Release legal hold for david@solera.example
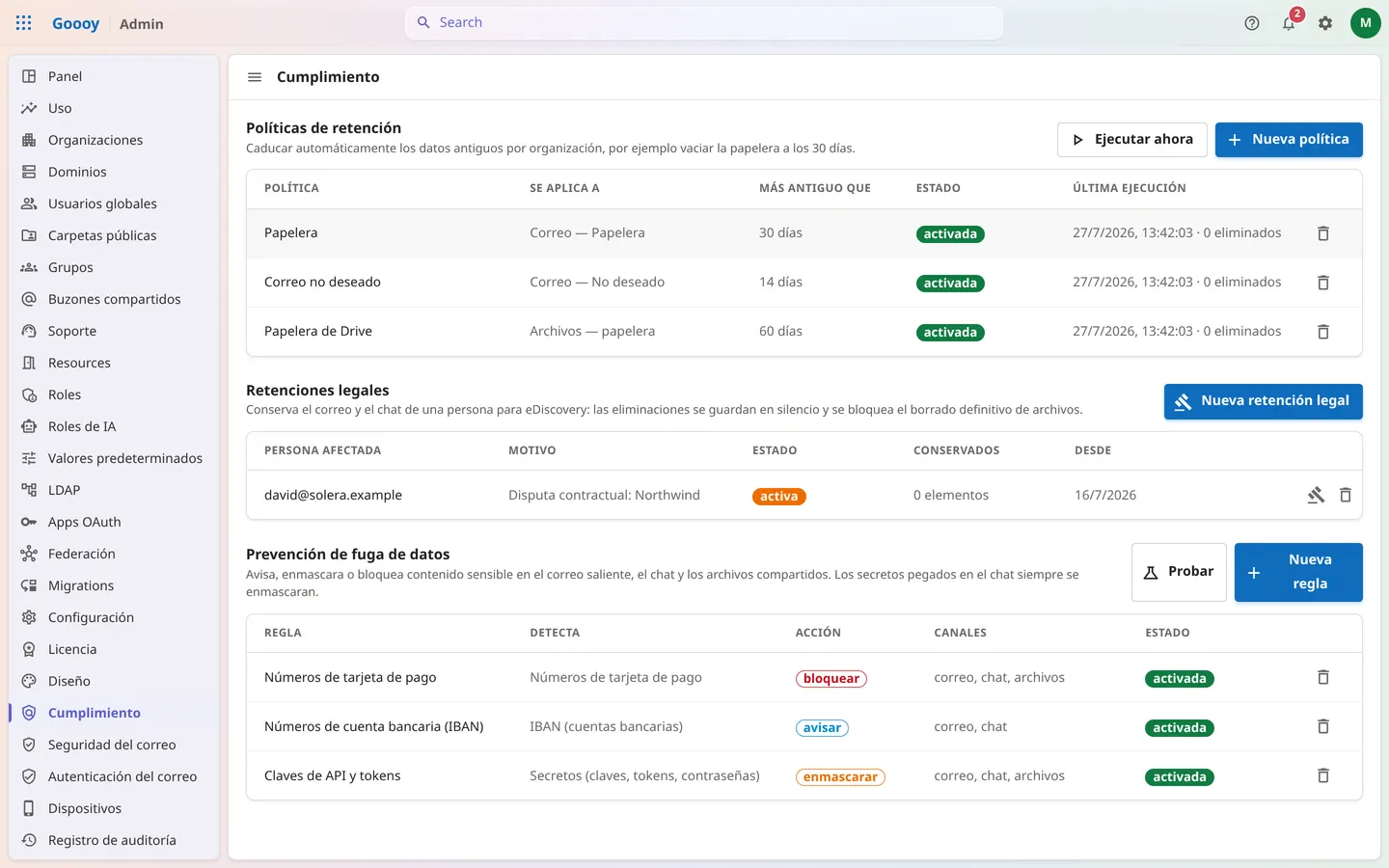This screenshot has height=868, width=1389. click(x=1316, y=496)
